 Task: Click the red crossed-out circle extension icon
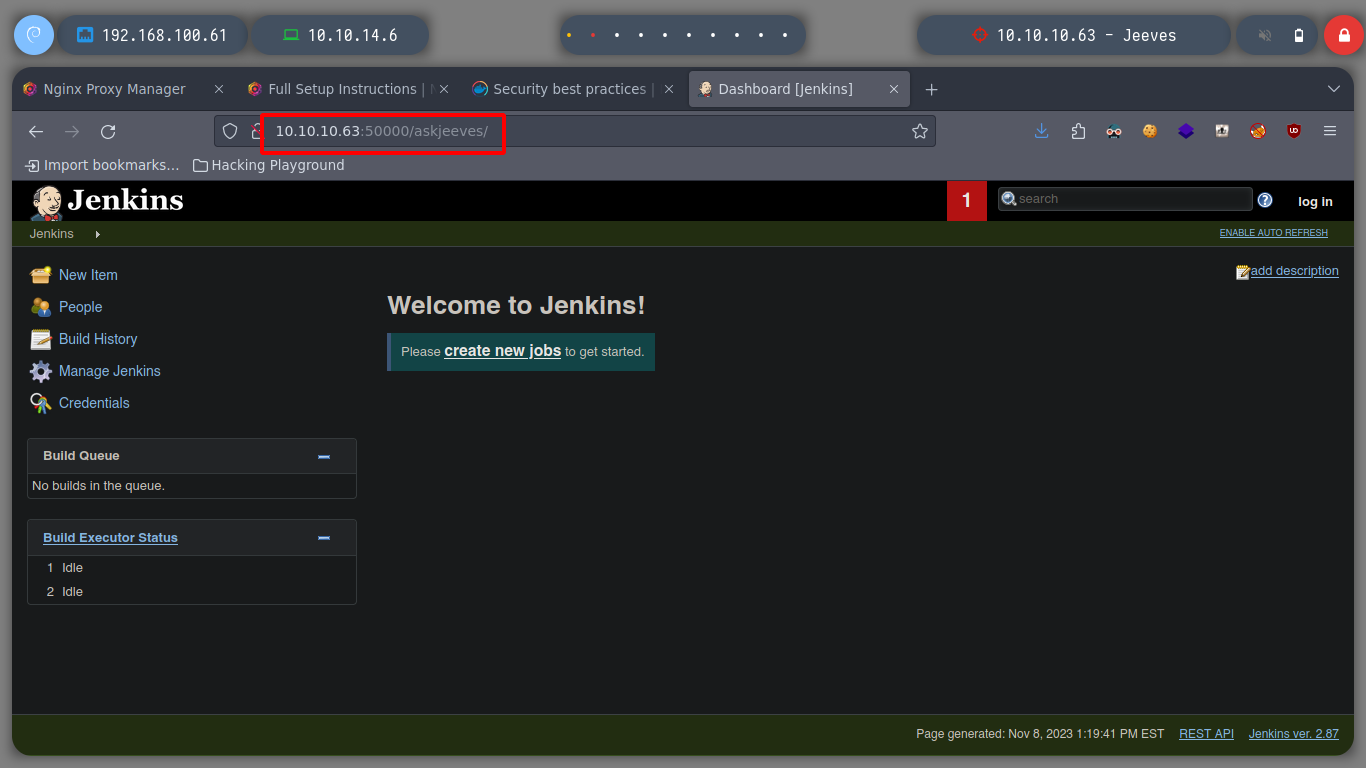[1258, 131]
